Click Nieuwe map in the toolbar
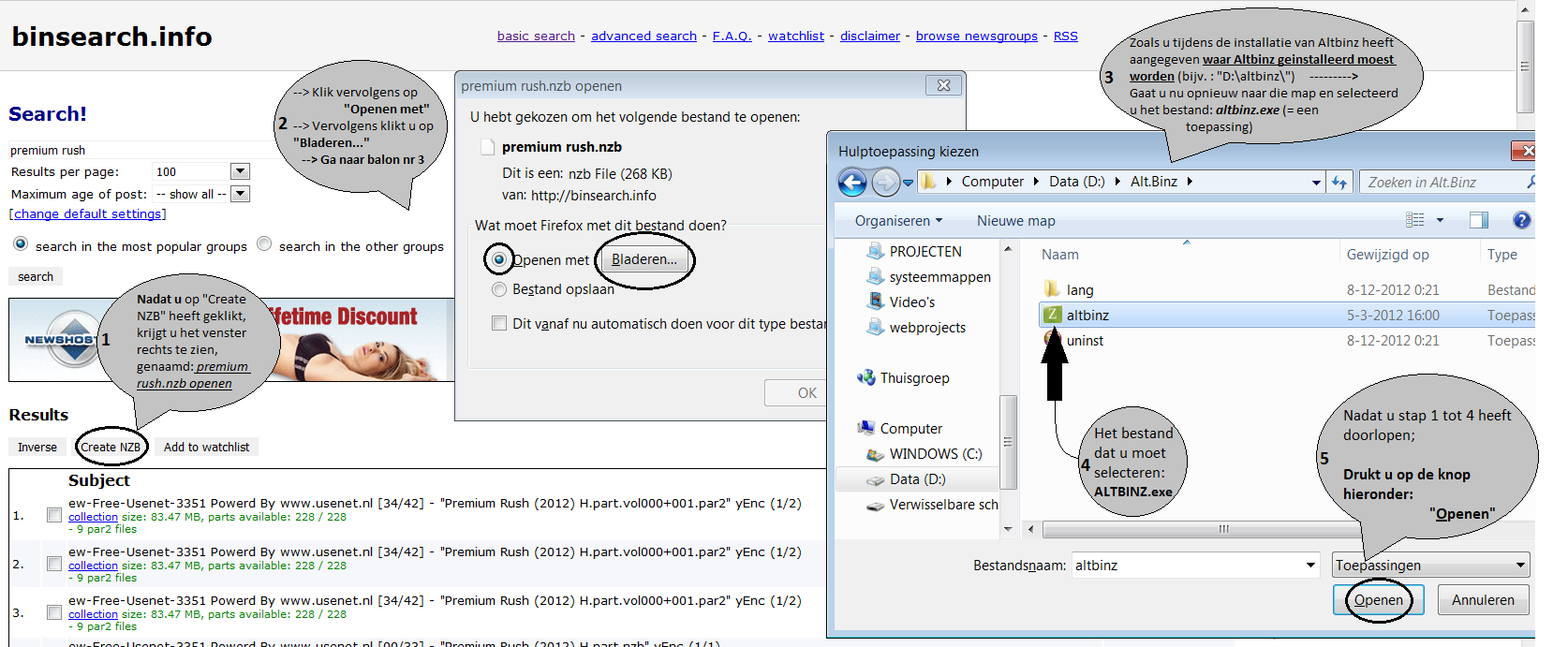Image resolution: width=1568 pixels, height=647 pixels. pos(1015,221)
